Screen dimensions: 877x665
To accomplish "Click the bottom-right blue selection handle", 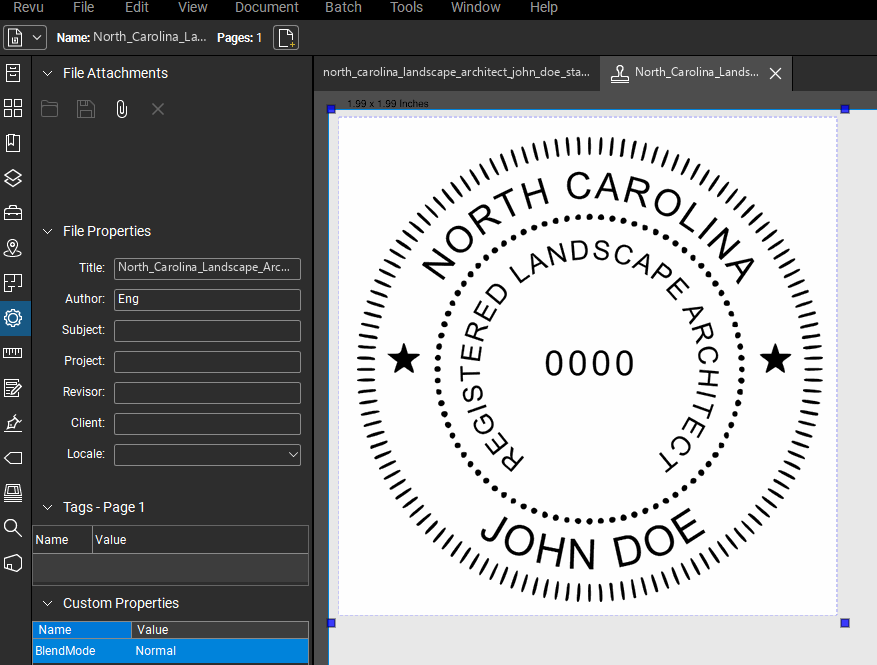I will tap(845, 622).
